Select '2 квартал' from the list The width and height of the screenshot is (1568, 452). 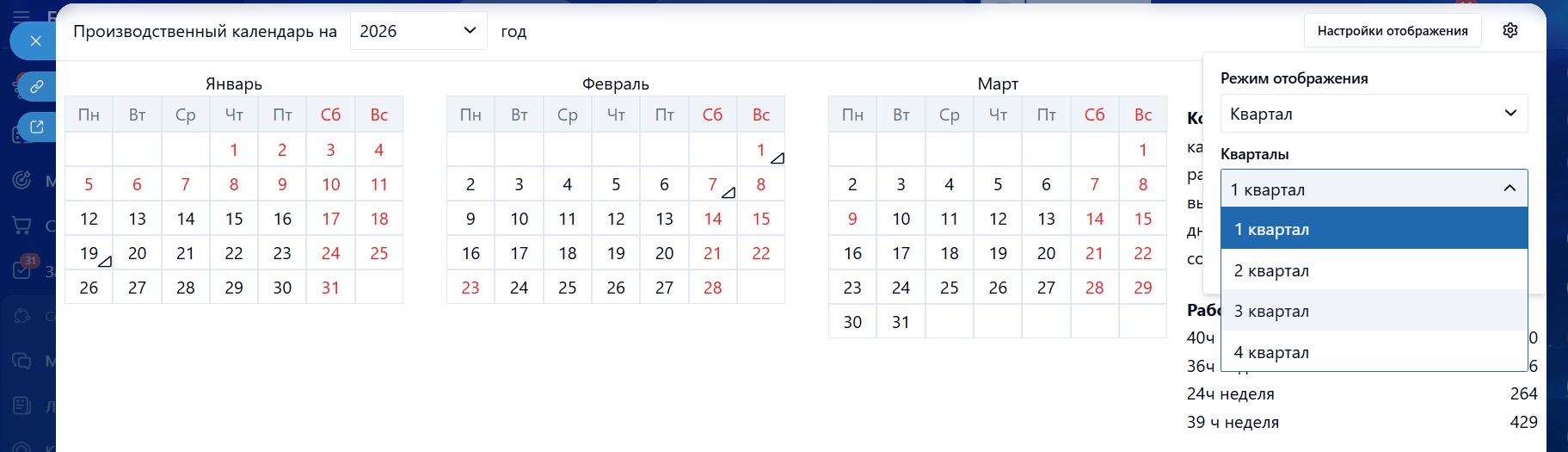(1374, 270)
